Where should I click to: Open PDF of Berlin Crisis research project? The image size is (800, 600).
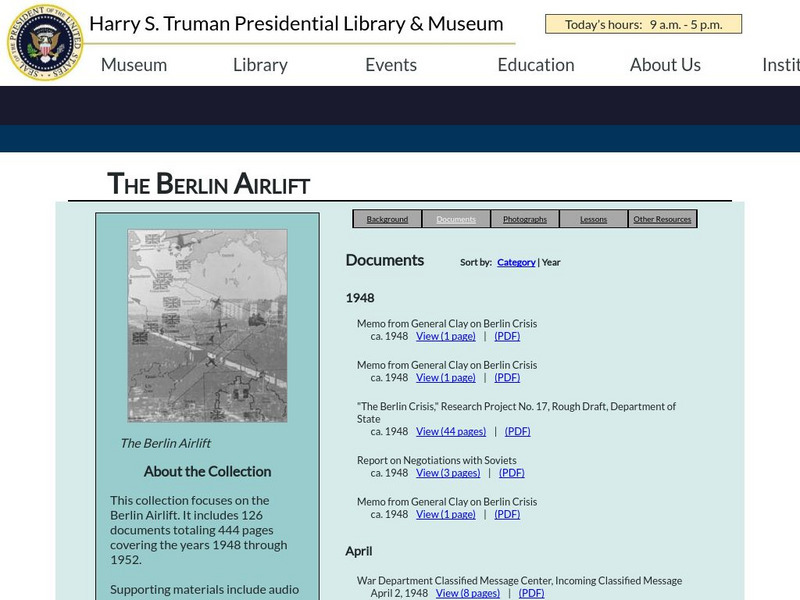pos(517,432)
